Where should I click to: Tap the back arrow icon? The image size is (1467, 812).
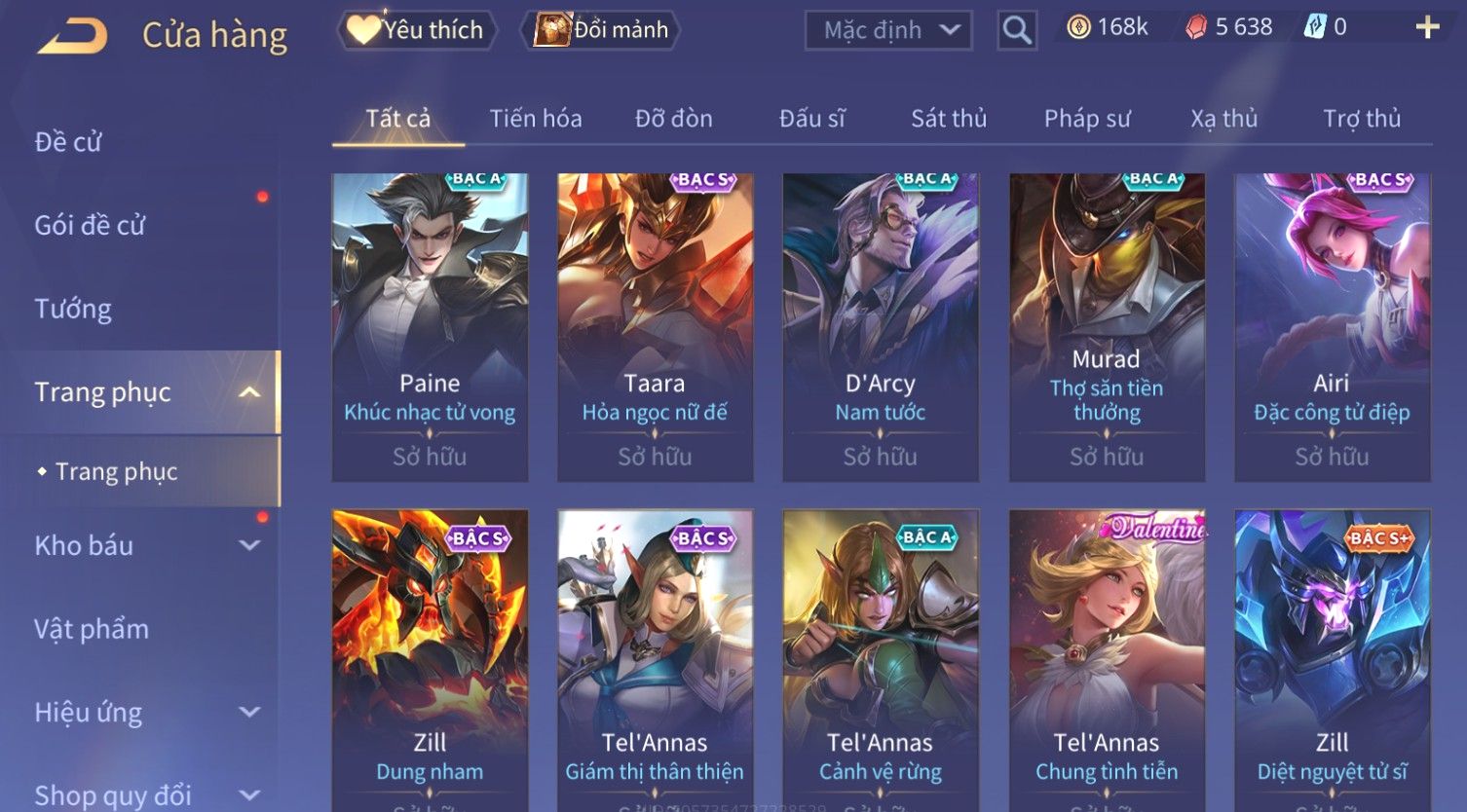[x=71, y=36]
